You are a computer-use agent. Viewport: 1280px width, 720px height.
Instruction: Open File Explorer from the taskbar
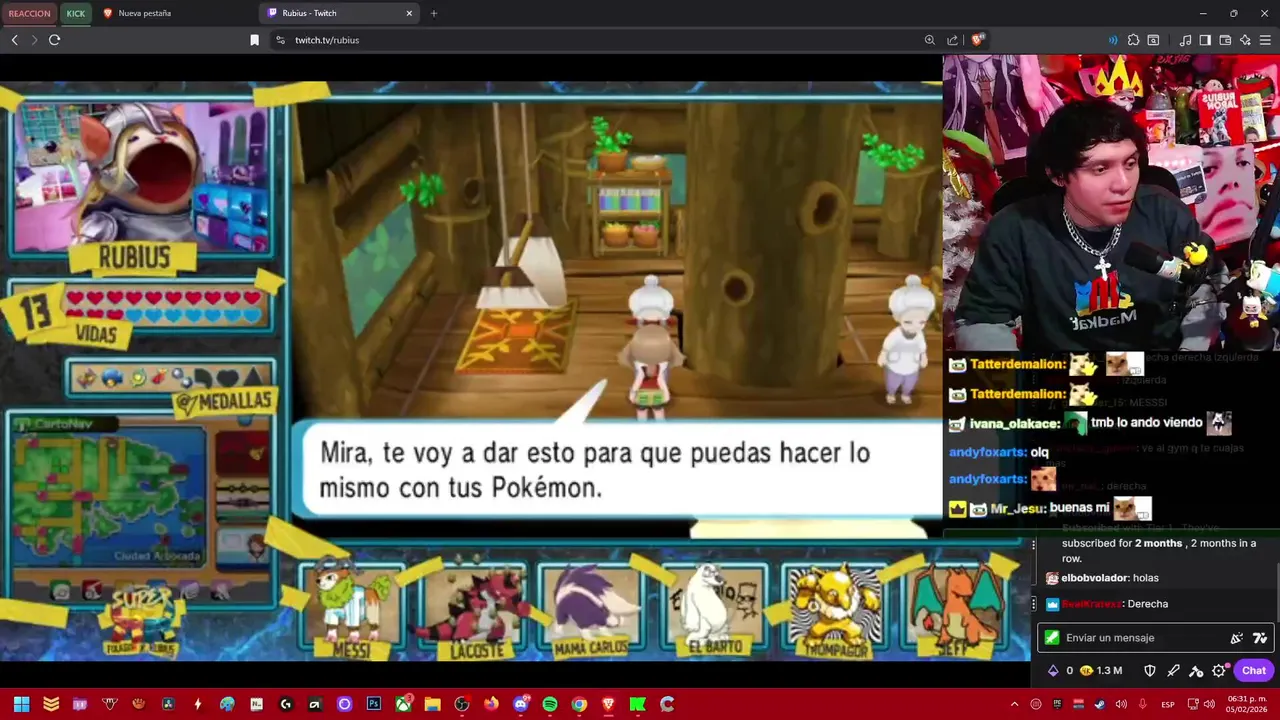pos(432,704)
